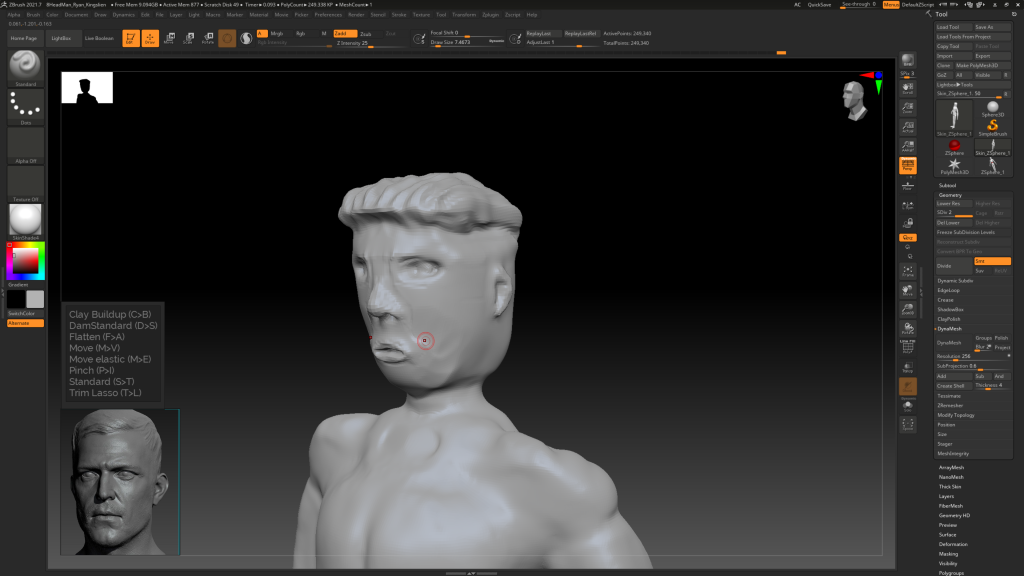Activate the Edit mode button
Image resolution: width=1024 pixels, height=576 pixels.
(130, 39)
